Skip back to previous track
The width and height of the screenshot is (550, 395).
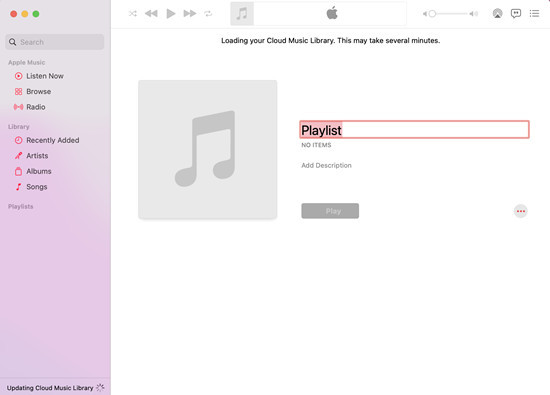[x=151, y=14]
